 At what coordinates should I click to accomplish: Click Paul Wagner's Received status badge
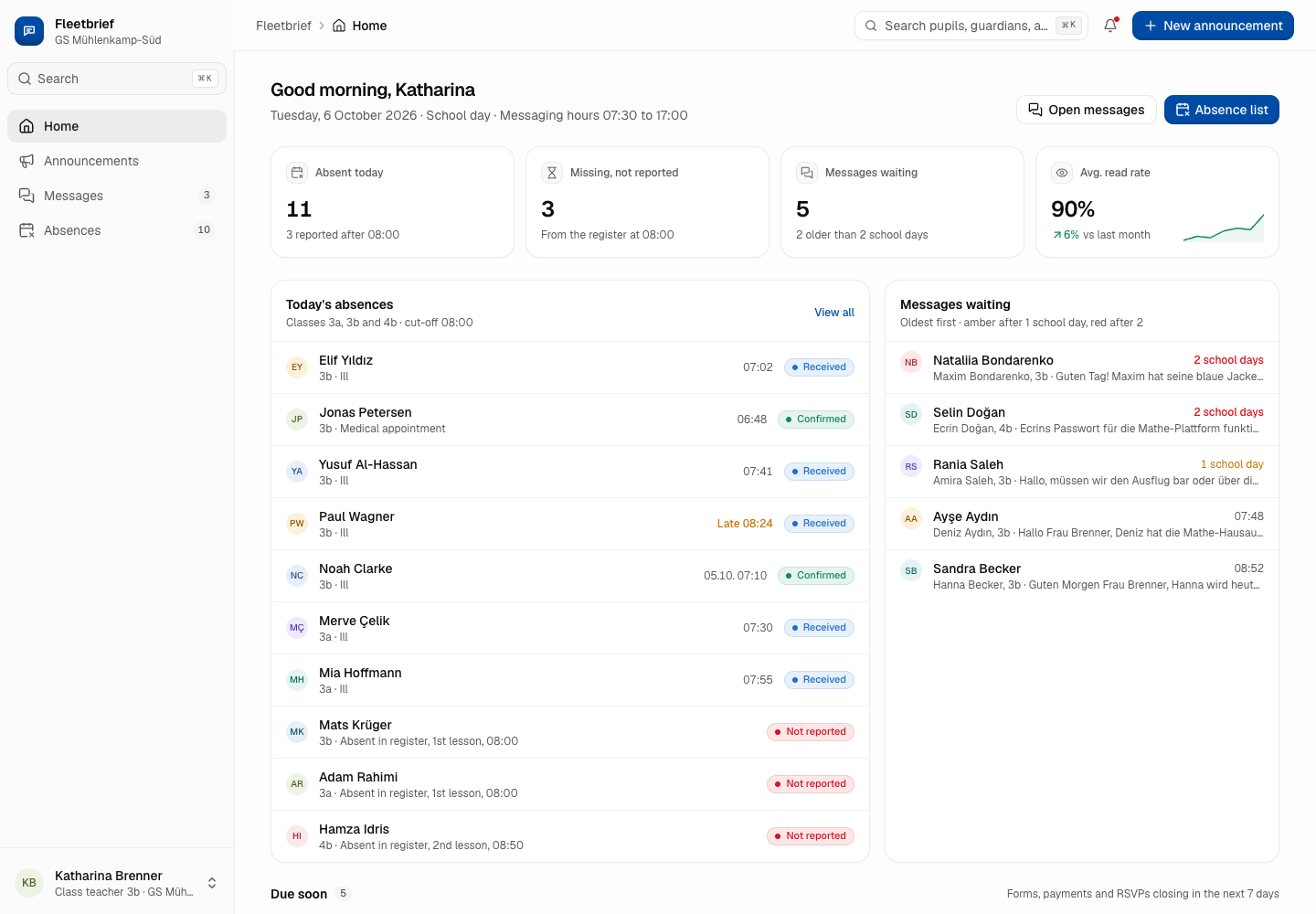819,524
